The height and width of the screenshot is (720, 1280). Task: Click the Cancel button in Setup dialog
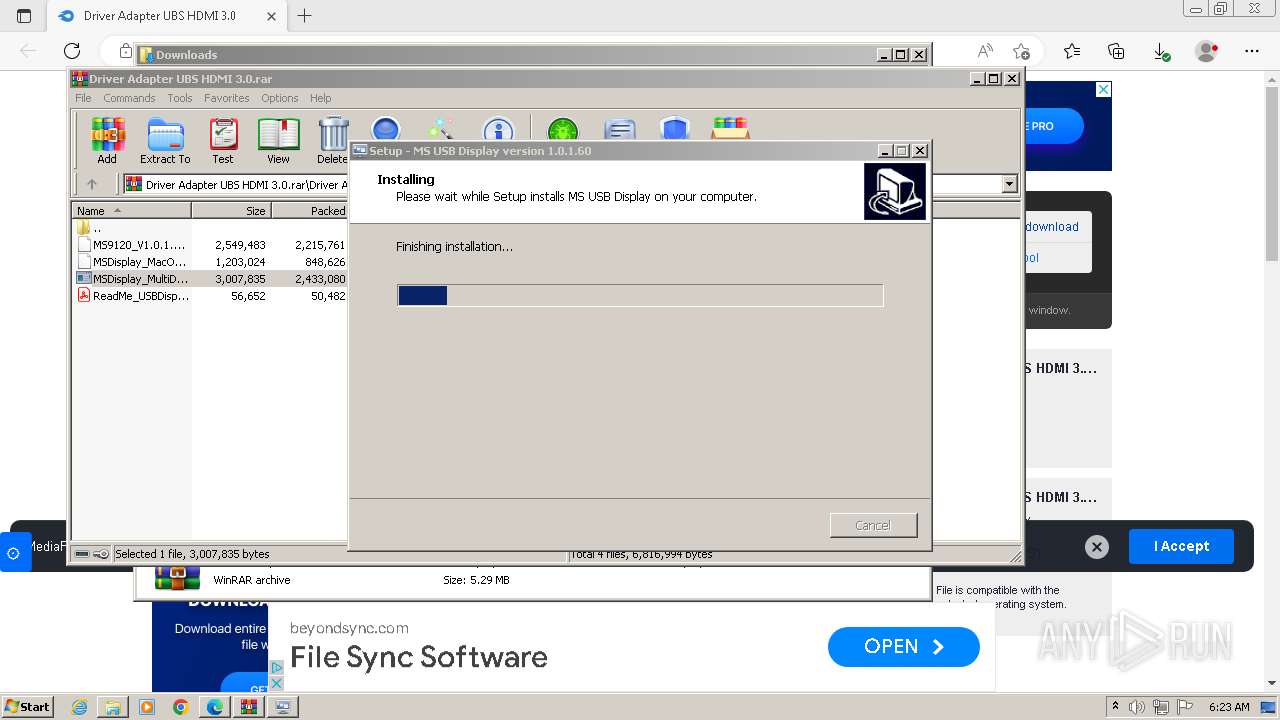[873, 525]
